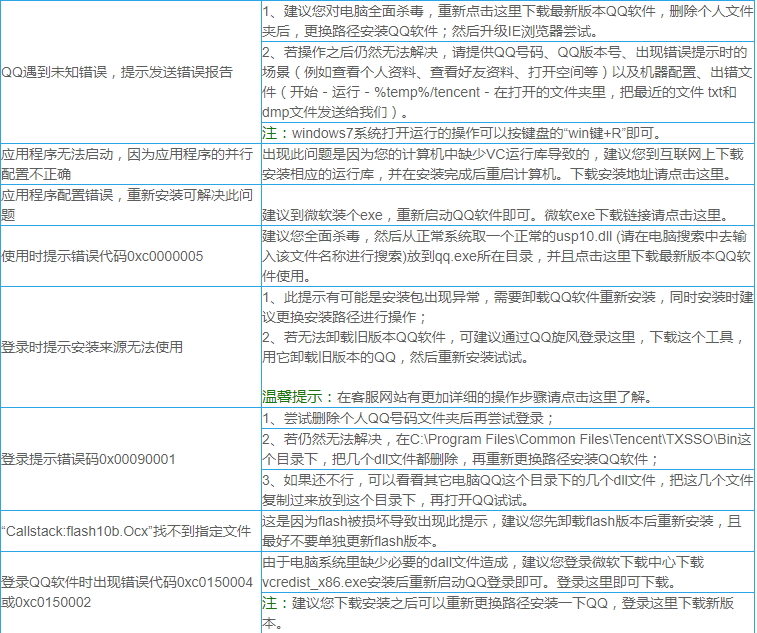Viewport: 757px width, 633px height.
Task: Select the step '1、尝试删除个人QQ号码文件夹后再尝试登录'
Action: tap(508, 418)
